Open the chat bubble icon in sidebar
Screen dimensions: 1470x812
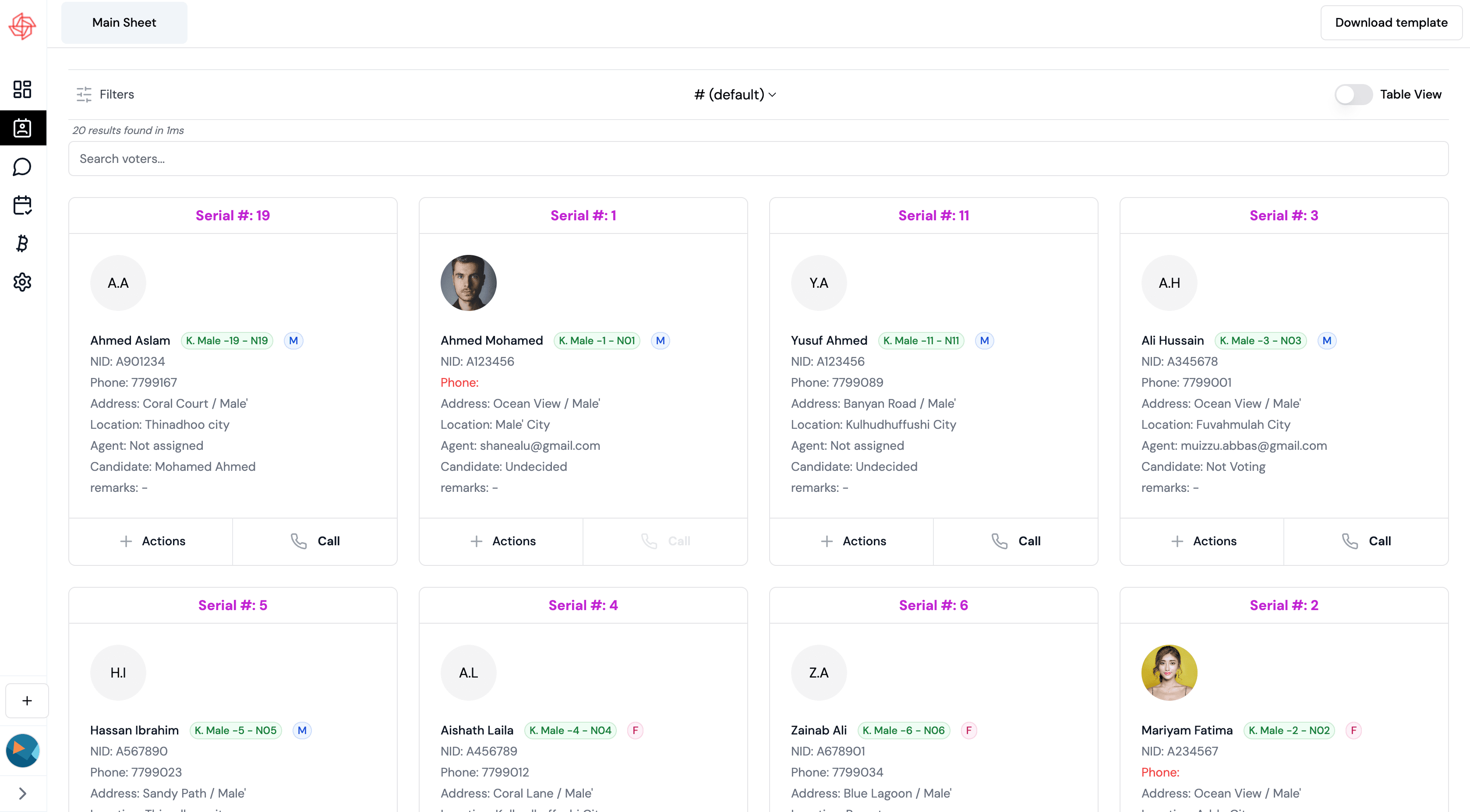click(22, 166)
